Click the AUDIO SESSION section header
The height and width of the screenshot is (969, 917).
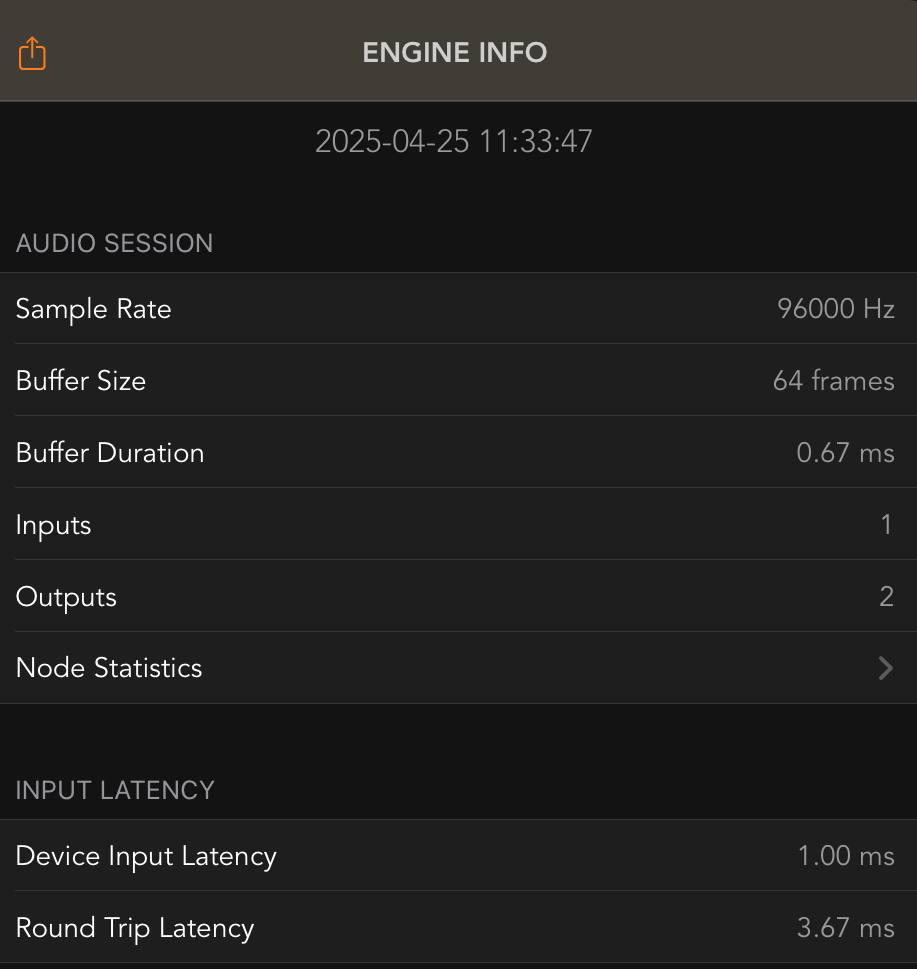click(x=114, y=244)
